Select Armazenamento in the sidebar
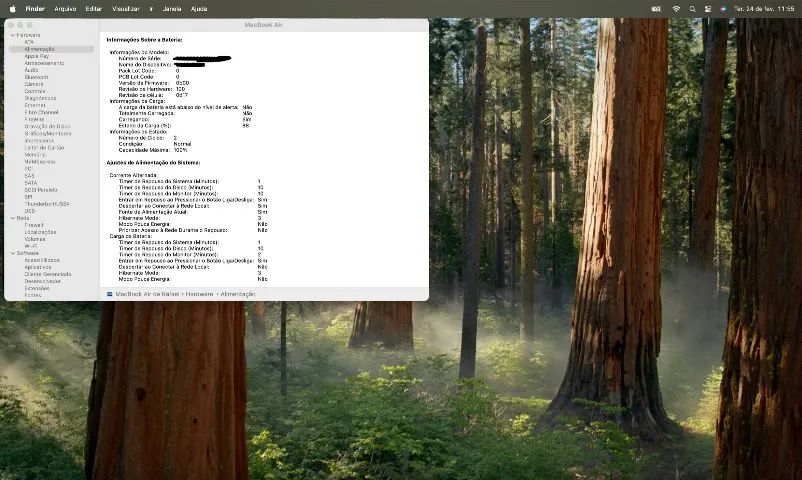Viewport: 802px width, 480px height. point(44,63)
